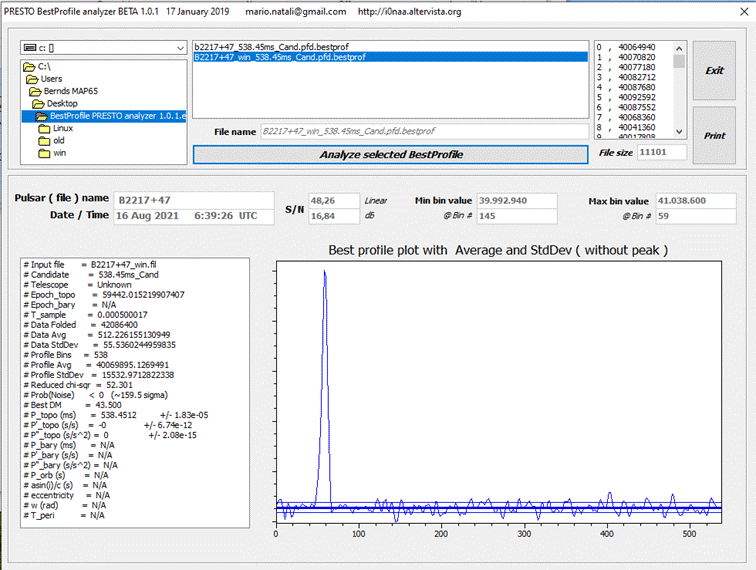The width and height of the screenshot is (756, 570).
Task: Click the pulse peak in profile plot
Action: point(324,273)
